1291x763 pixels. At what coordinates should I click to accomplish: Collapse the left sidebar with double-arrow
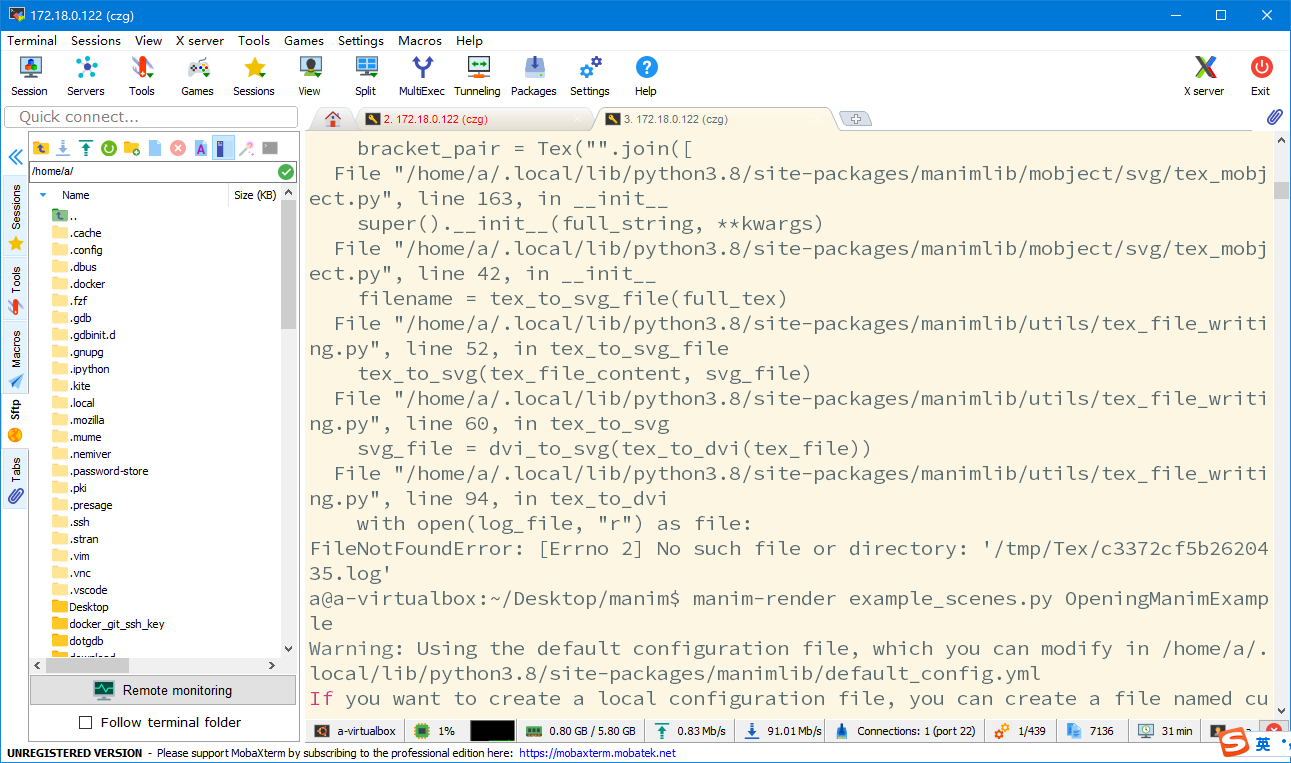[15, 156]
